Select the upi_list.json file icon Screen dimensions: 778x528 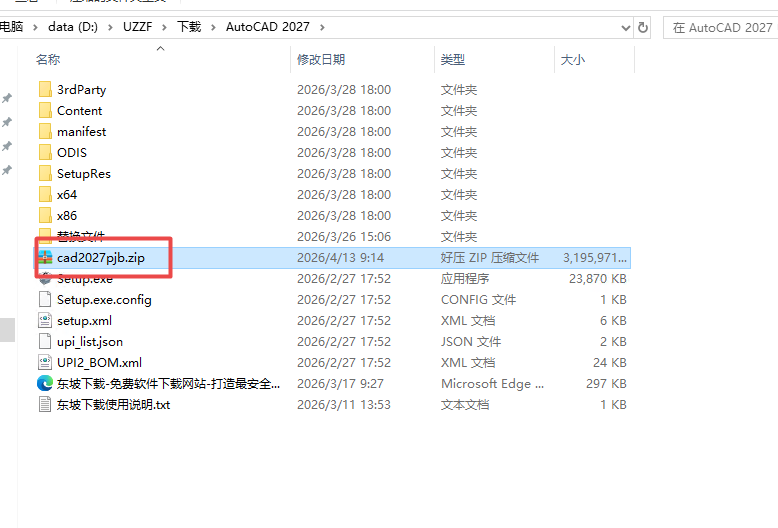(45, 342)
